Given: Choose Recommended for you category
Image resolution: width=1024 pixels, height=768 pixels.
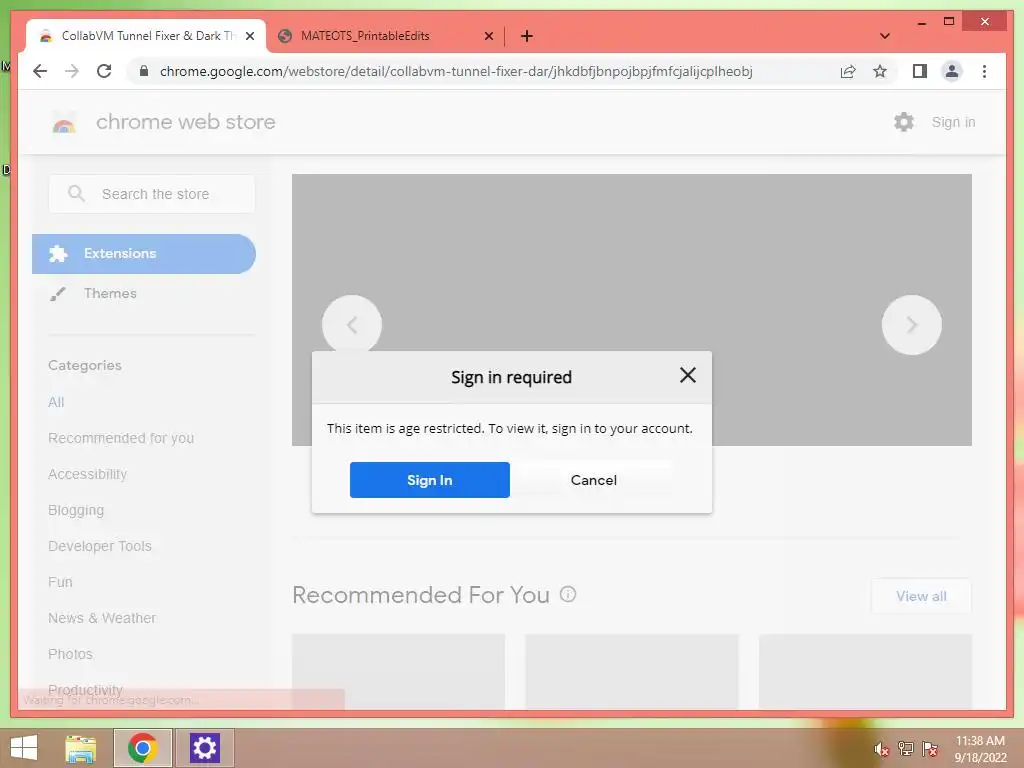Looking at the screenshot, I should [x=121, y=438].
